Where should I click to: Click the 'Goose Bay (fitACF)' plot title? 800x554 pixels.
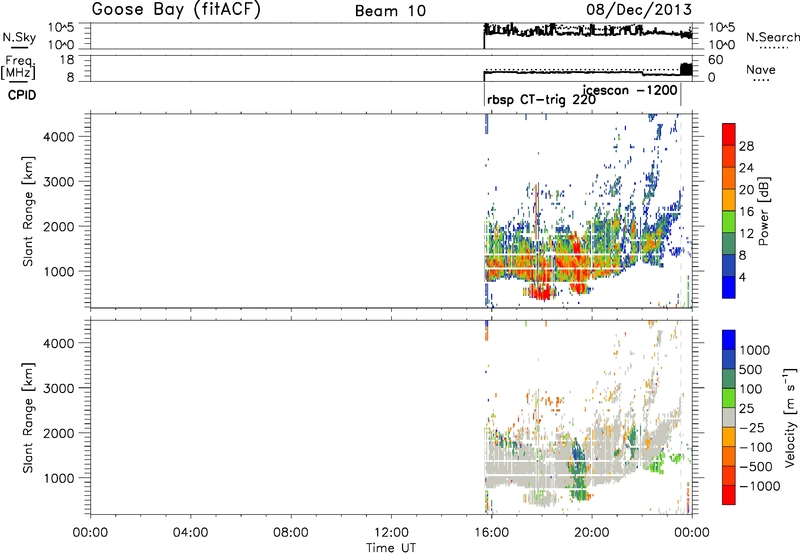(x=176, y=9)
